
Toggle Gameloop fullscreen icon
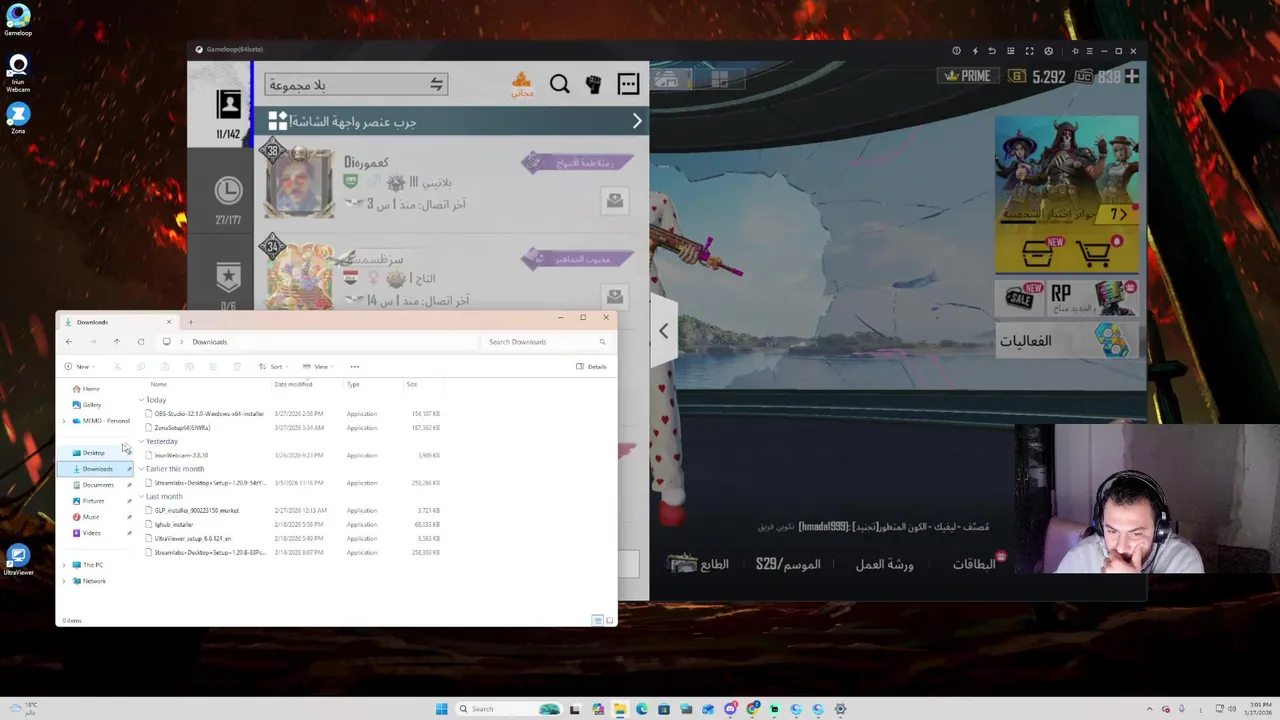point(1029,51)
